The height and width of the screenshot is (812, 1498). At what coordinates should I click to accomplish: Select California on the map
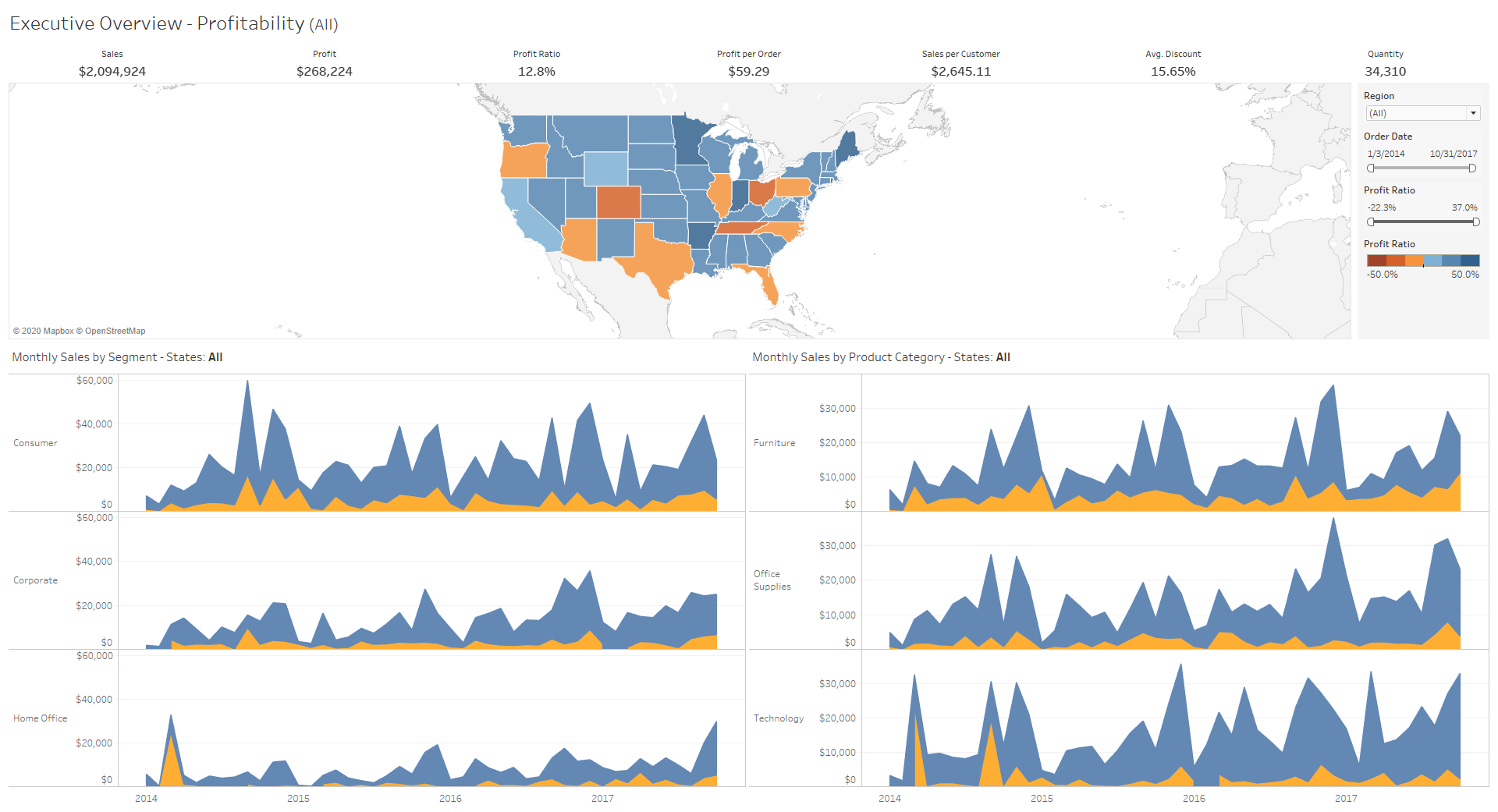(x=521, y=212)
